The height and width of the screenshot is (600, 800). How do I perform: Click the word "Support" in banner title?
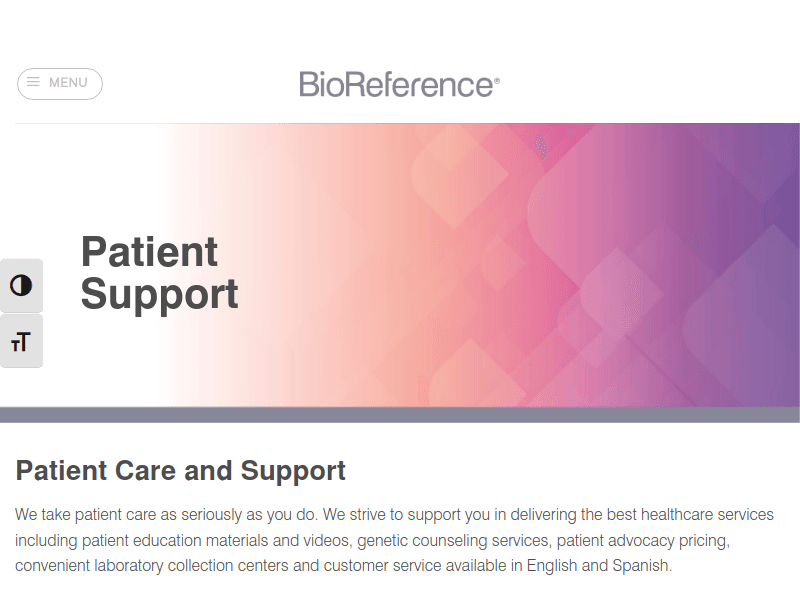(x=159, y=295)
